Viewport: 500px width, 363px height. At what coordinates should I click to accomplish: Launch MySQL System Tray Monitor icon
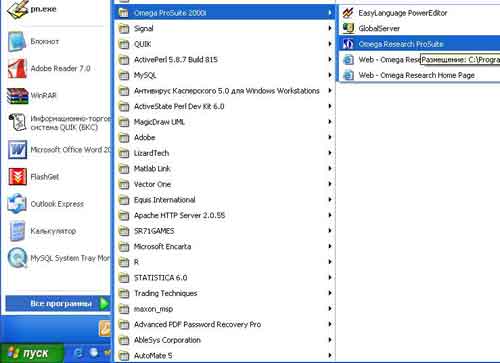(x=17, y=258)
